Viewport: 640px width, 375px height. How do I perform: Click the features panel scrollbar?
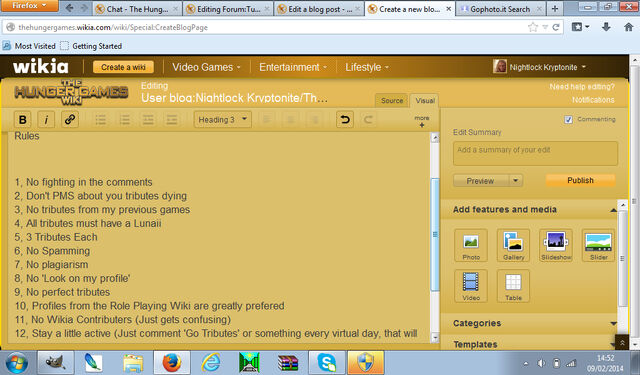pyautogui.click(x=622, y=258)
